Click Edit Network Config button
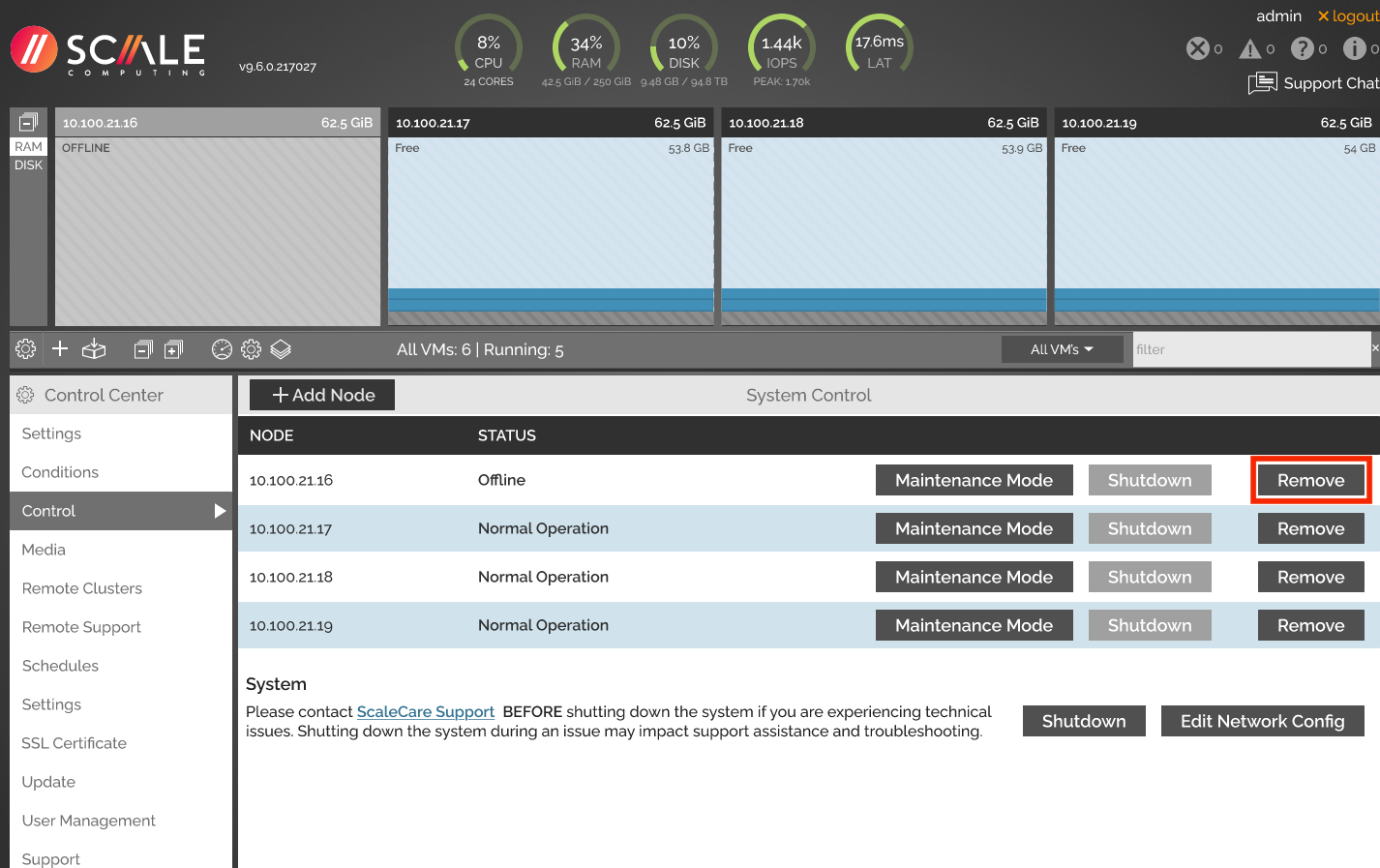This screenshot has height=868, width=1380. [x=1263, y=721]
